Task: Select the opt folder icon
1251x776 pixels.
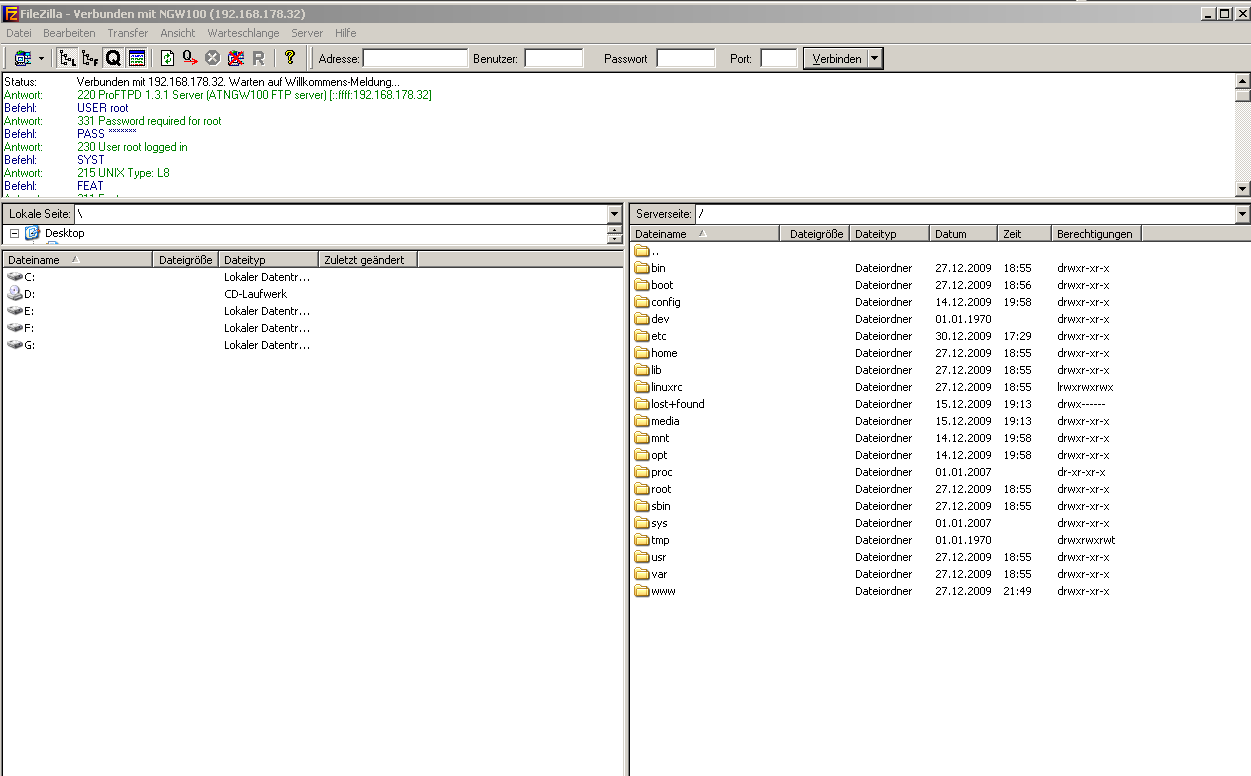Action: [642, 455]
